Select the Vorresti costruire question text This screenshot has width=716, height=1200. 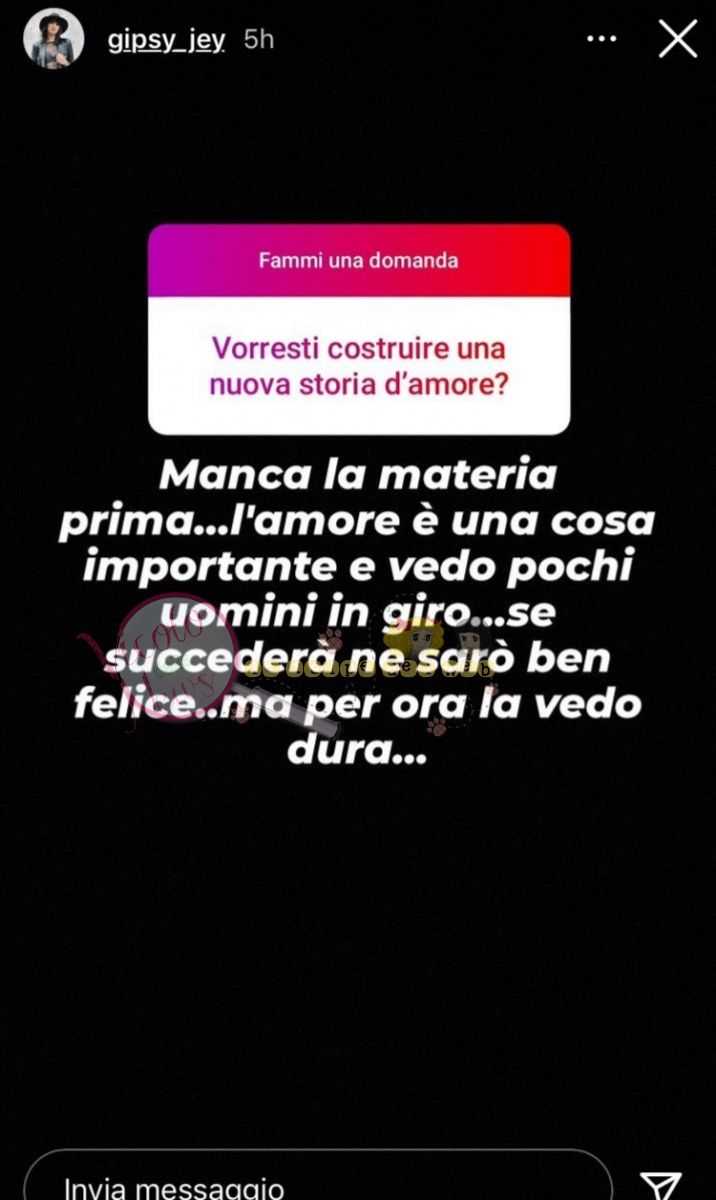(x=359, y=366)
